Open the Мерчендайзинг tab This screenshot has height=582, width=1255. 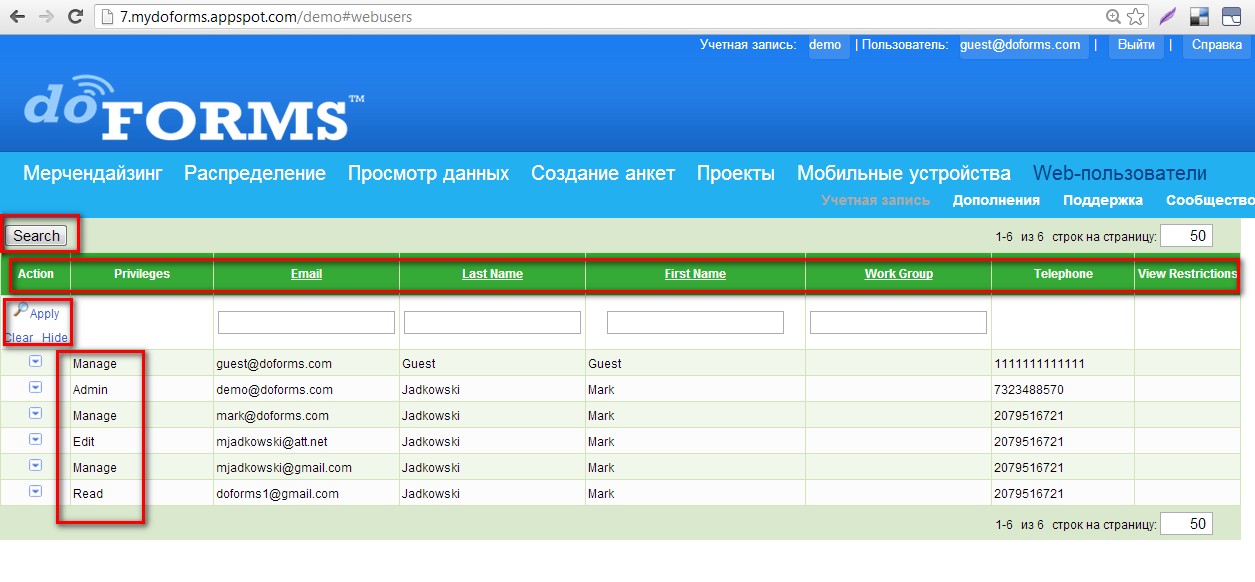(x=93, y=173)
